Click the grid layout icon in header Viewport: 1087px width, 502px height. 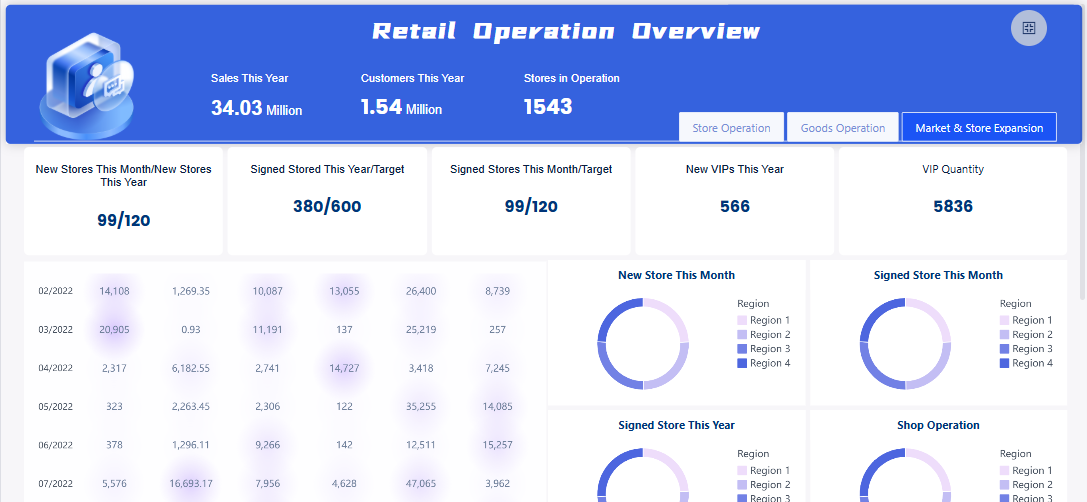[x=1029, y=28]
